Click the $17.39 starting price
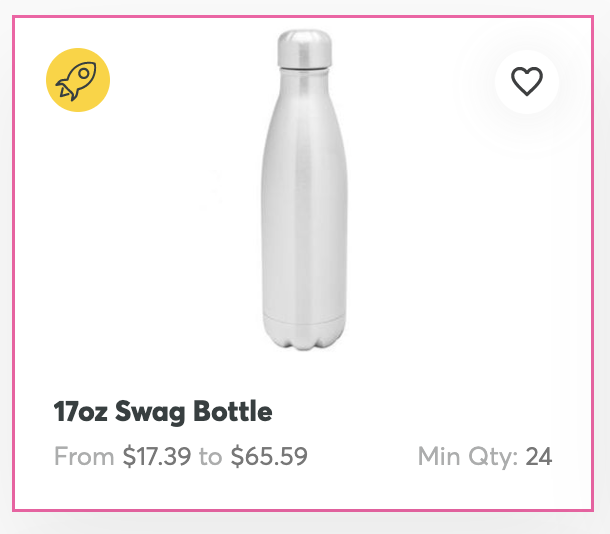This screenshot has height=534, width=610. pyautogui.click(x=157, y=457)
